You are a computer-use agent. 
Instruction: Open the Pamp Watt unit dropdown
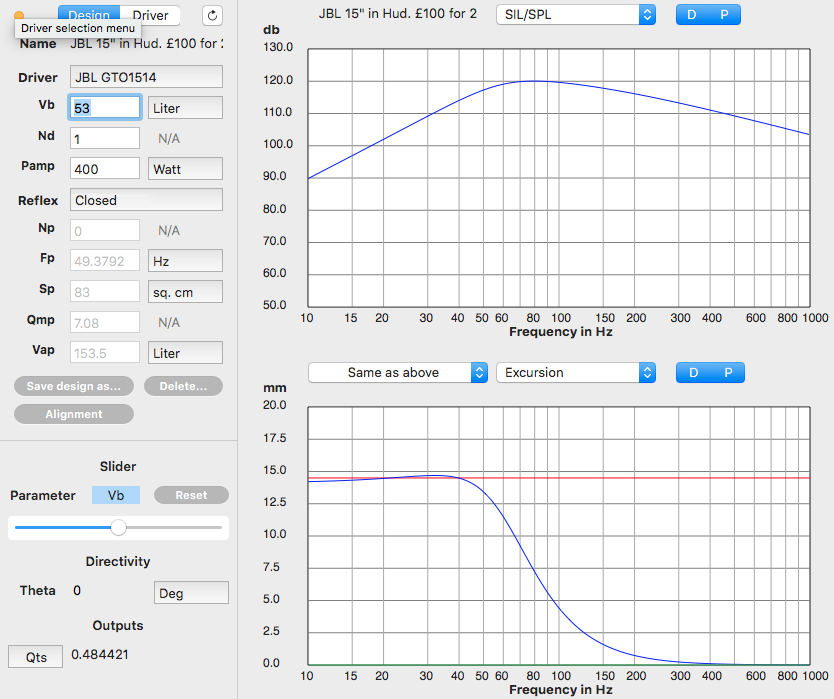pyautogui.click(x=185, y=169)
